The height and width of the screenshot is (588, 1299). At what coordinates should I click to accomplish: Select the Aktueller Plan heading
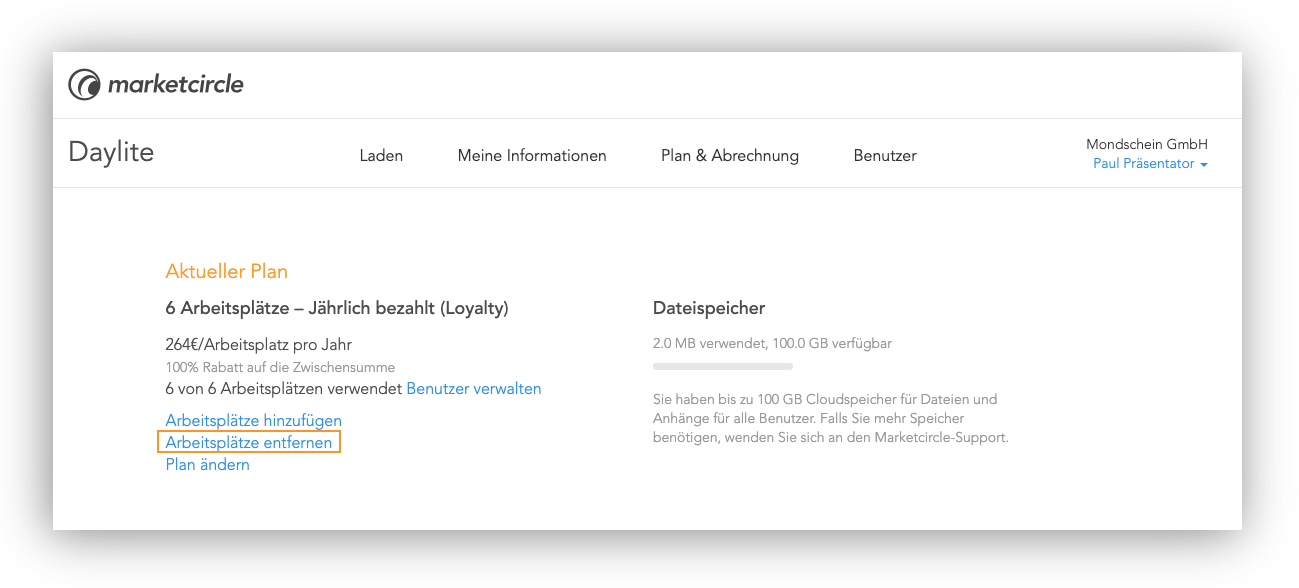coord(227,271)
